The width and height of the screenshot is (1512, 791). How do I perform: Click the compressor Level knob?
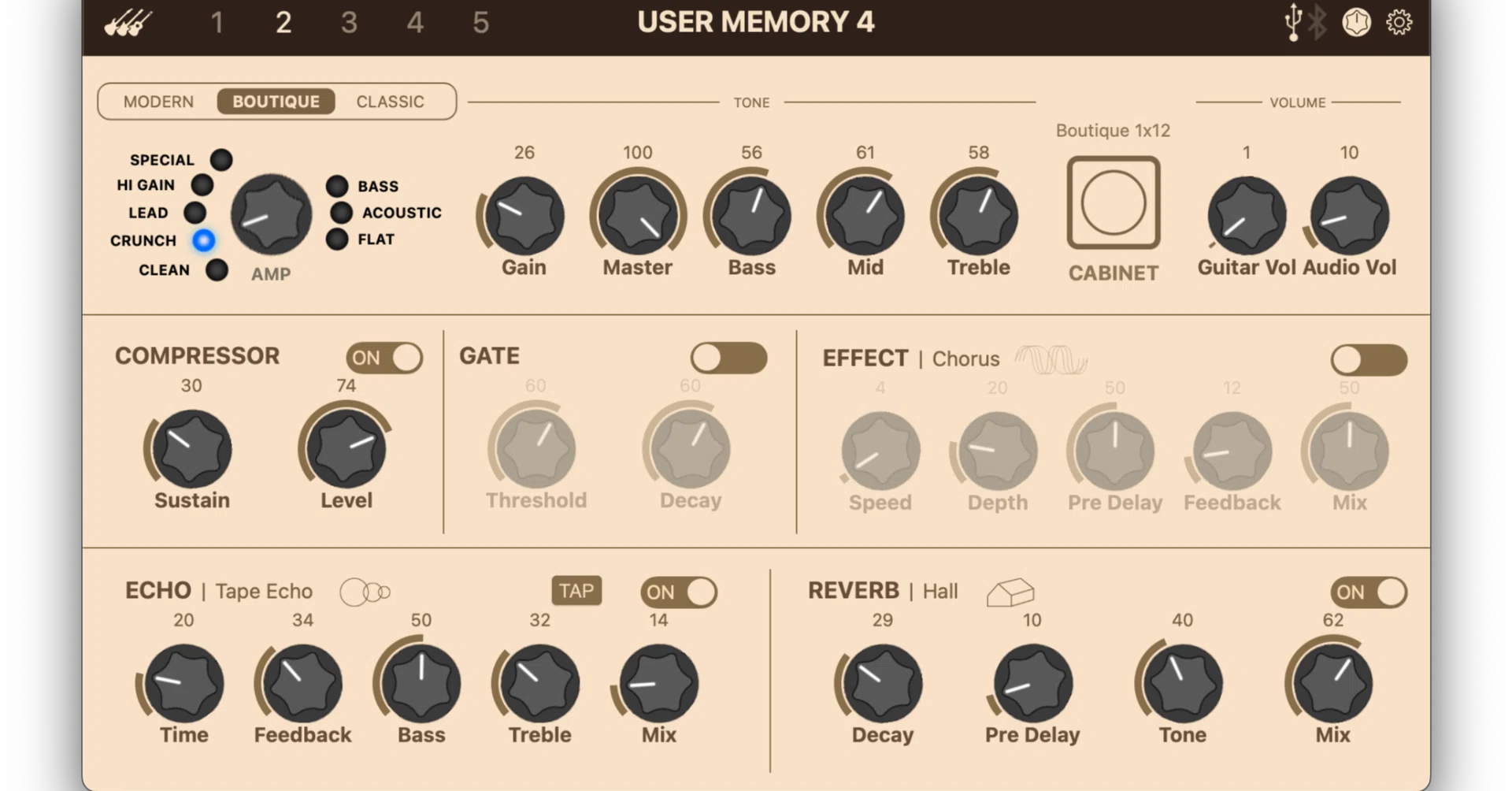[346, 448]
